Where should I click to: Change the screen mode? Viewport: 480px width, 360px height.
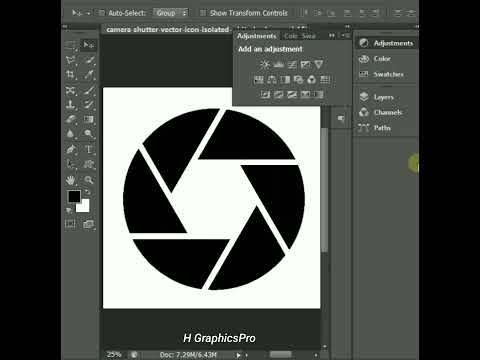89,224
